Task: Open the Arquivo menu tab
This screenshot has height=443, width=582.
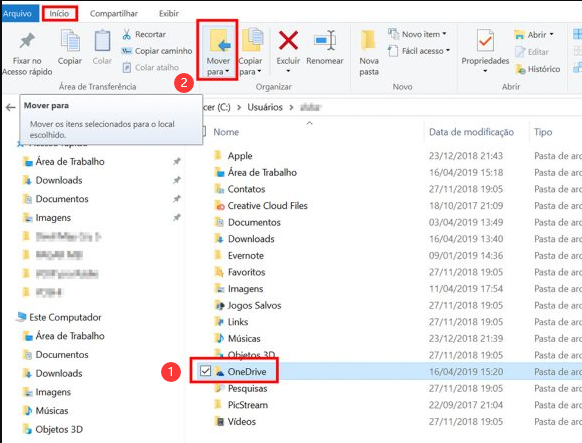Action: tap(19, 13)
